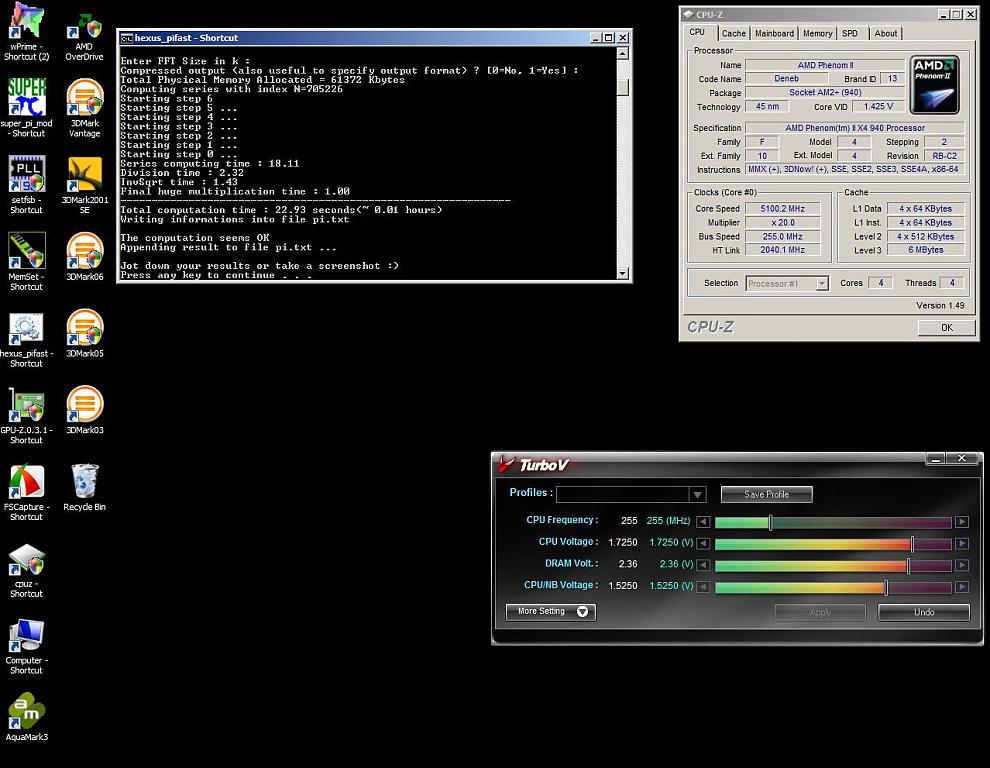Open the SPD tab in CPU-Z

(x=850, y=33)
